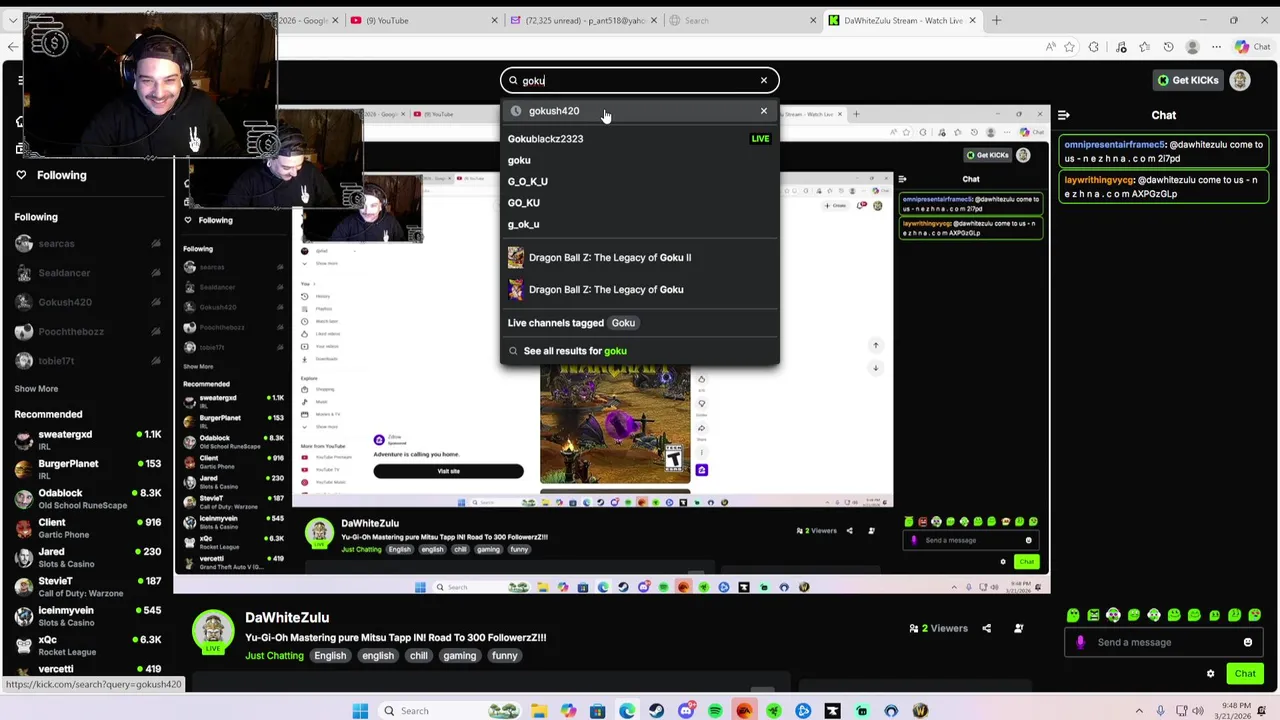Viewport: 1280px width, 720px height.
Task: Open Discord from the taskbar
Action: (x=686, y=711)
